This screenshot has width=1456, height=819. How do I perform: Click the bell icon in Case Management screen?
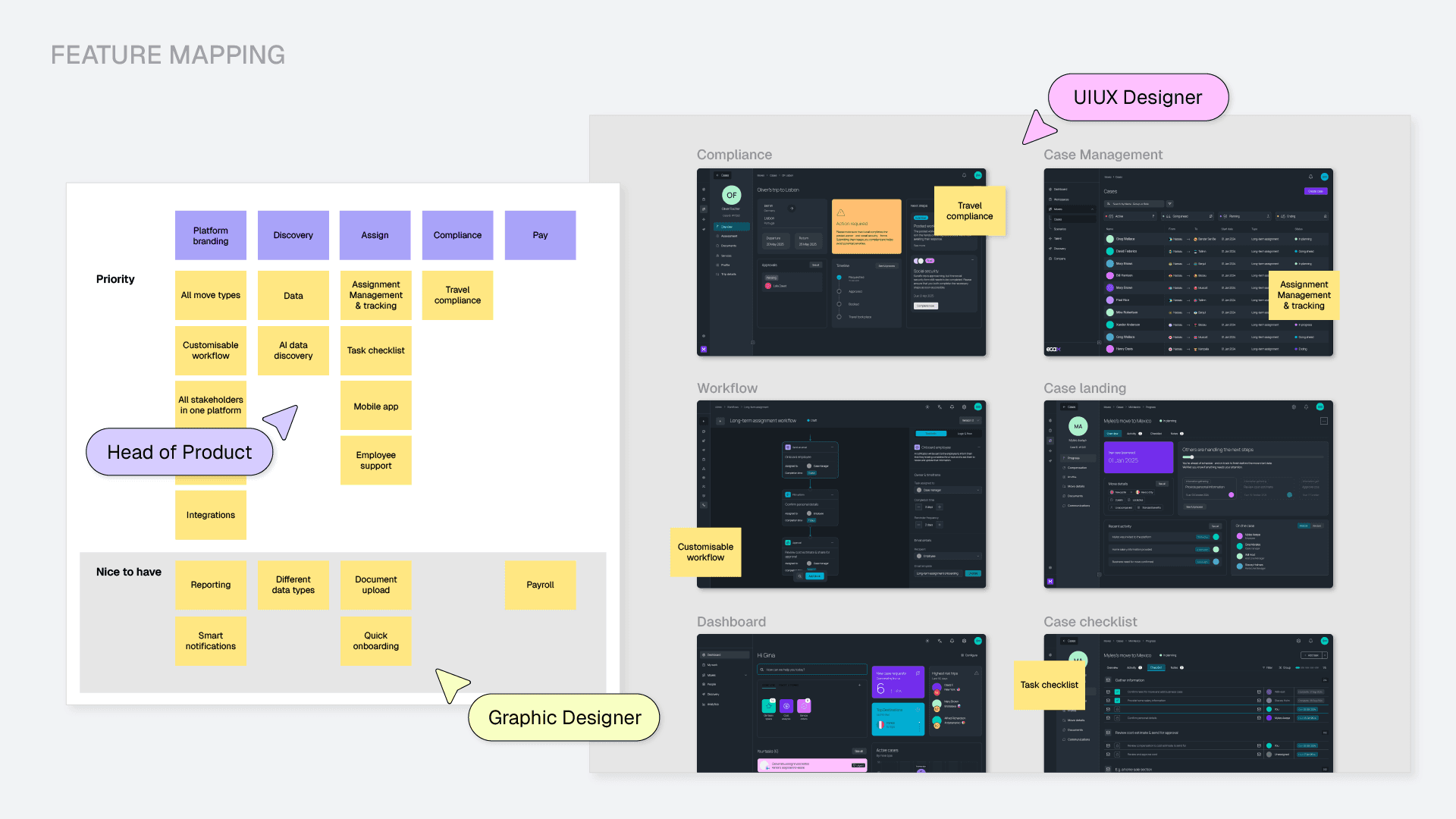click(x=1310, y=177)
